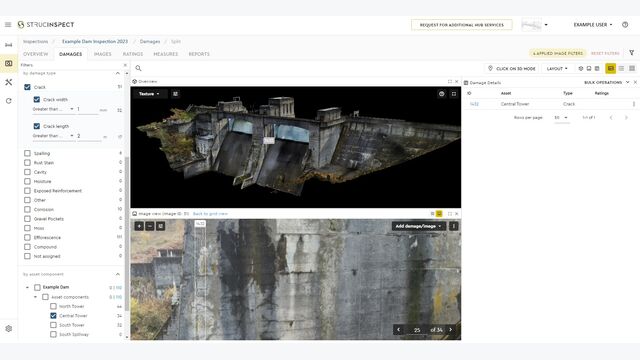Go to next image arrow

coord(451,329)
